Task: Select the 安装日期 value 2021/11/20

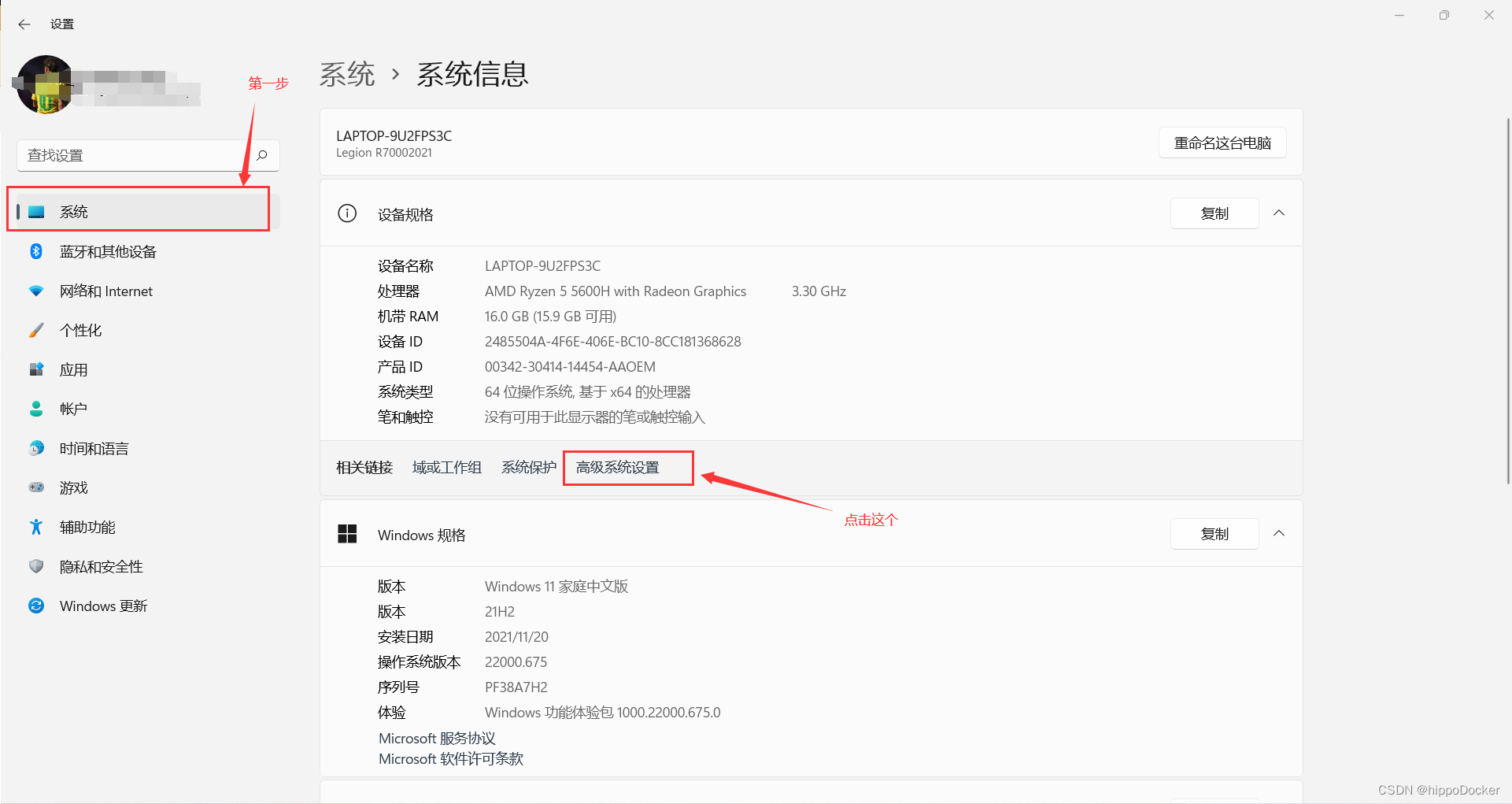Action: [516, 637]
